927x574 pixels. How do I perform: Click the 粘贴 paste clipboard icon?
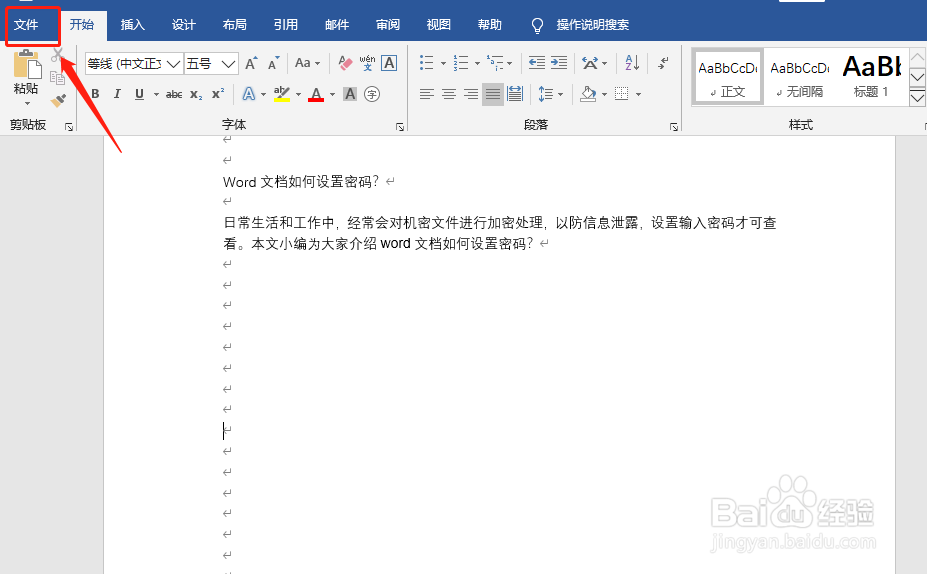point(27,64)
